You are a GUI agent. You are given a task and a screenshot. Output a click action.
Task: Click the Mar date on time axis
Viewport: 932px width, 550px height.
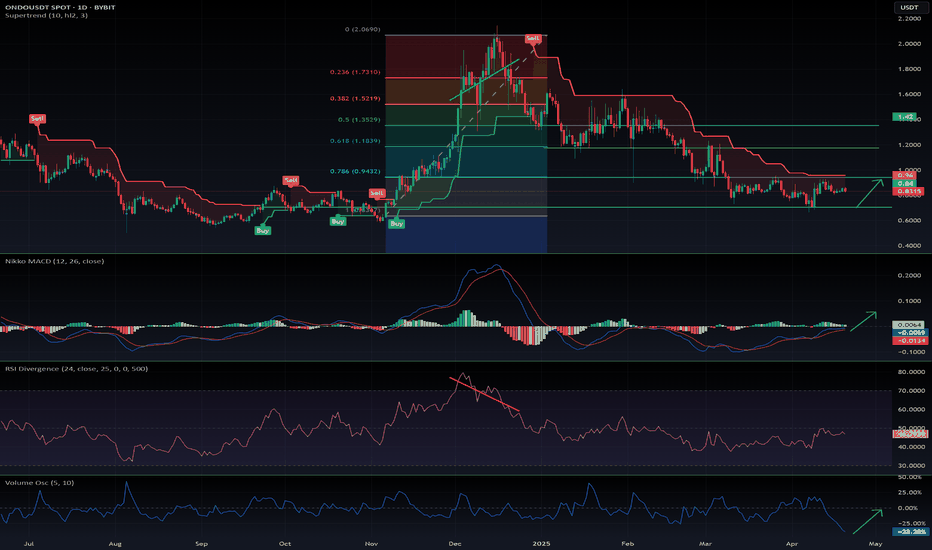(706, 543)
